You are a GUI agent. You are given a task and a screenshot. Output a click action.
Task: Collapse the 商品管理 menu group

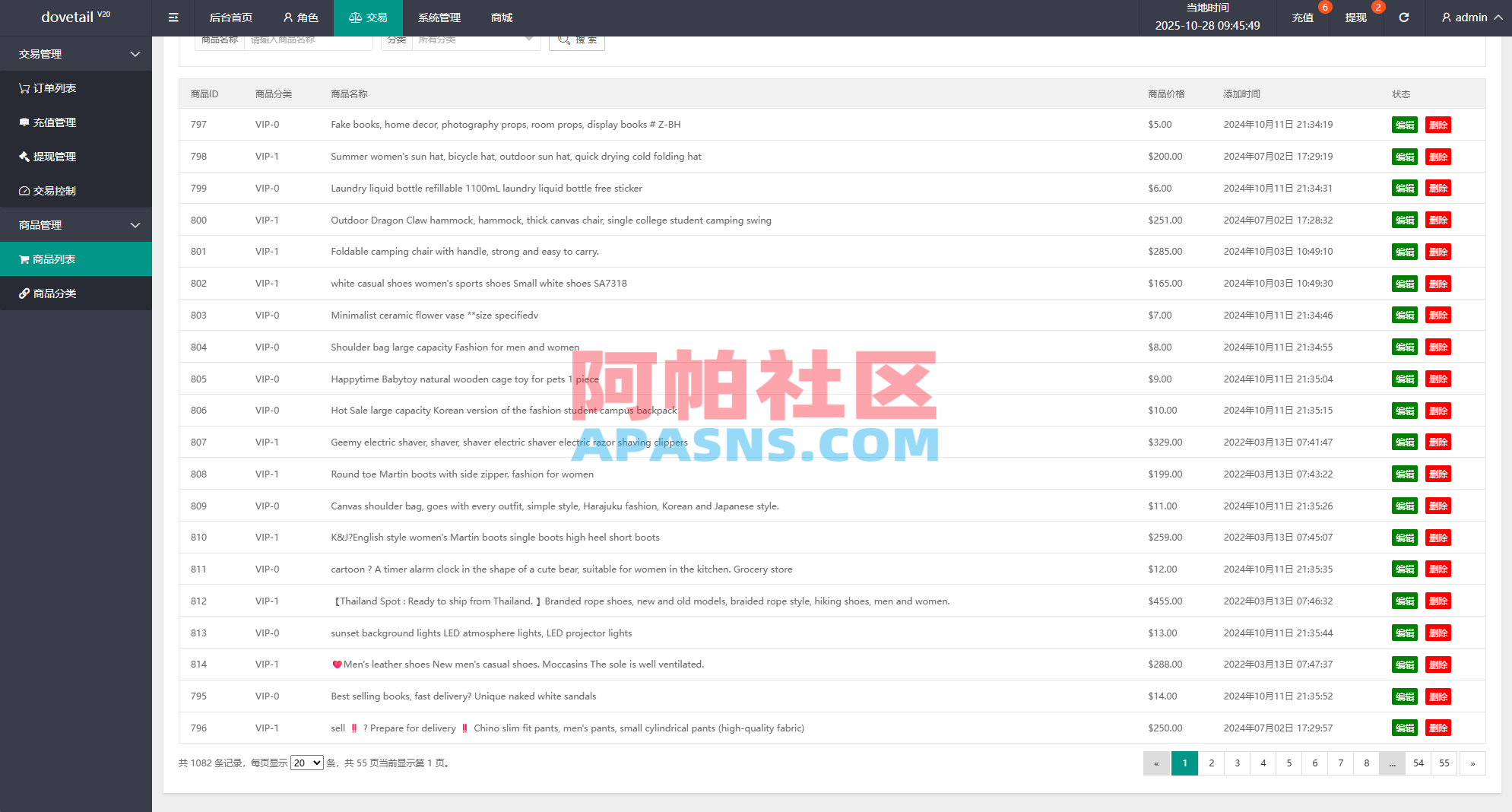76,225
